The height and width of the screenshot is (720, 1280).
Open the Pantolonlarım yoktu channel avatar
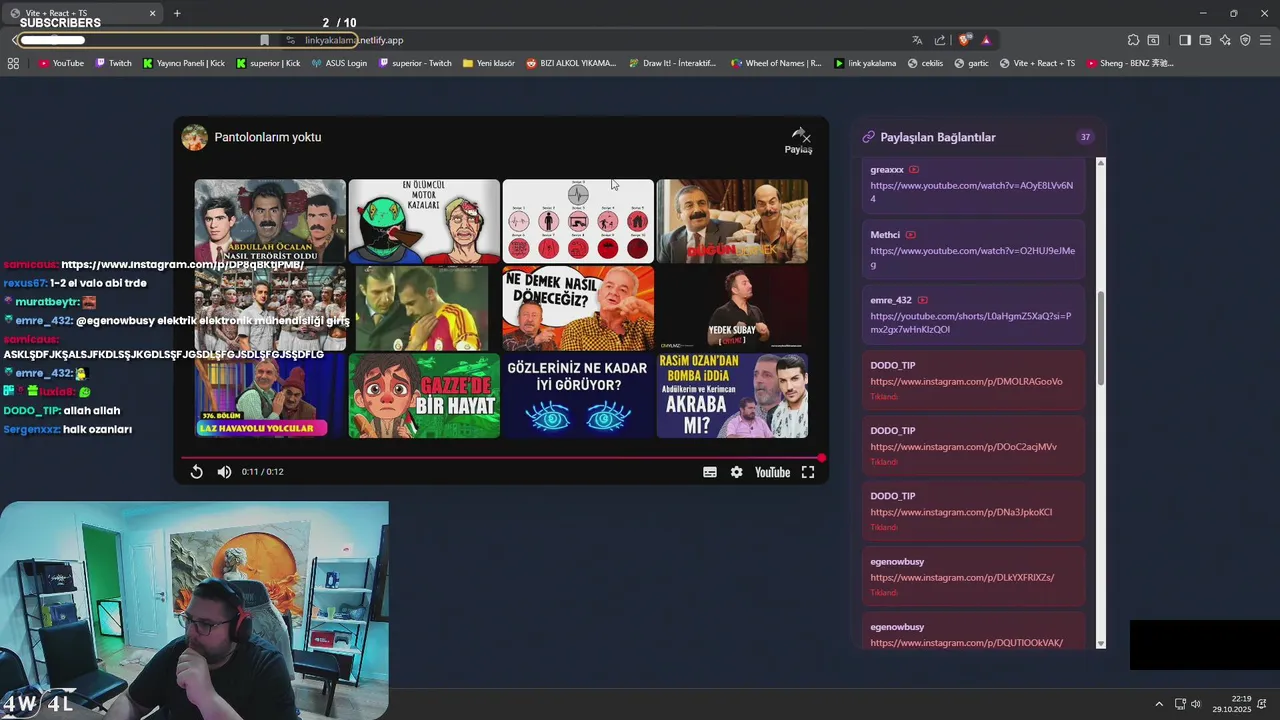[x=194, y=137]
